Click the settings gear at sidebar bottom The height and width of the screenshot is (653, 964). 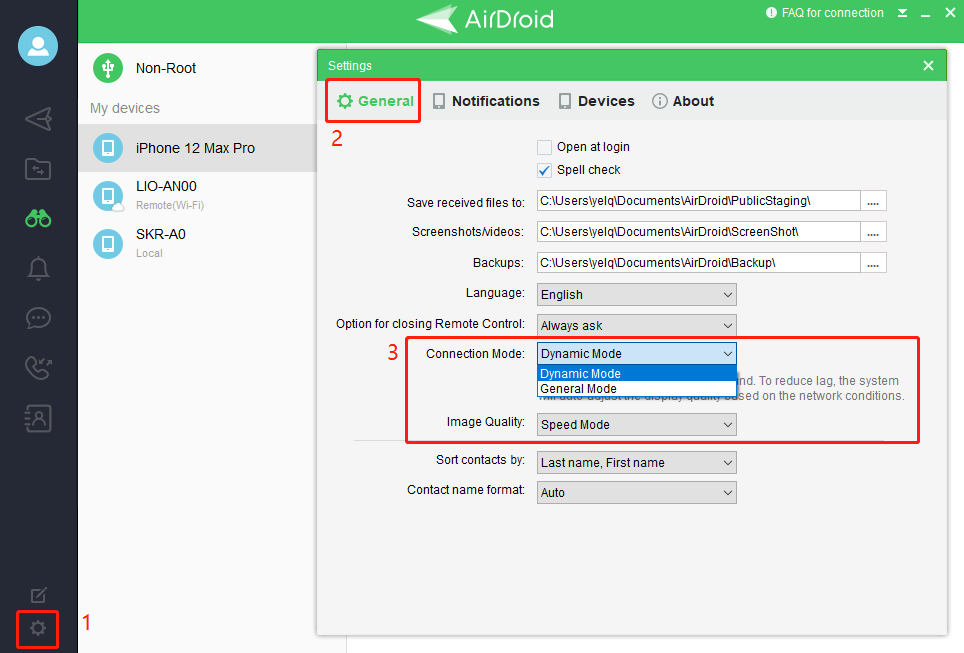point(38,628)
